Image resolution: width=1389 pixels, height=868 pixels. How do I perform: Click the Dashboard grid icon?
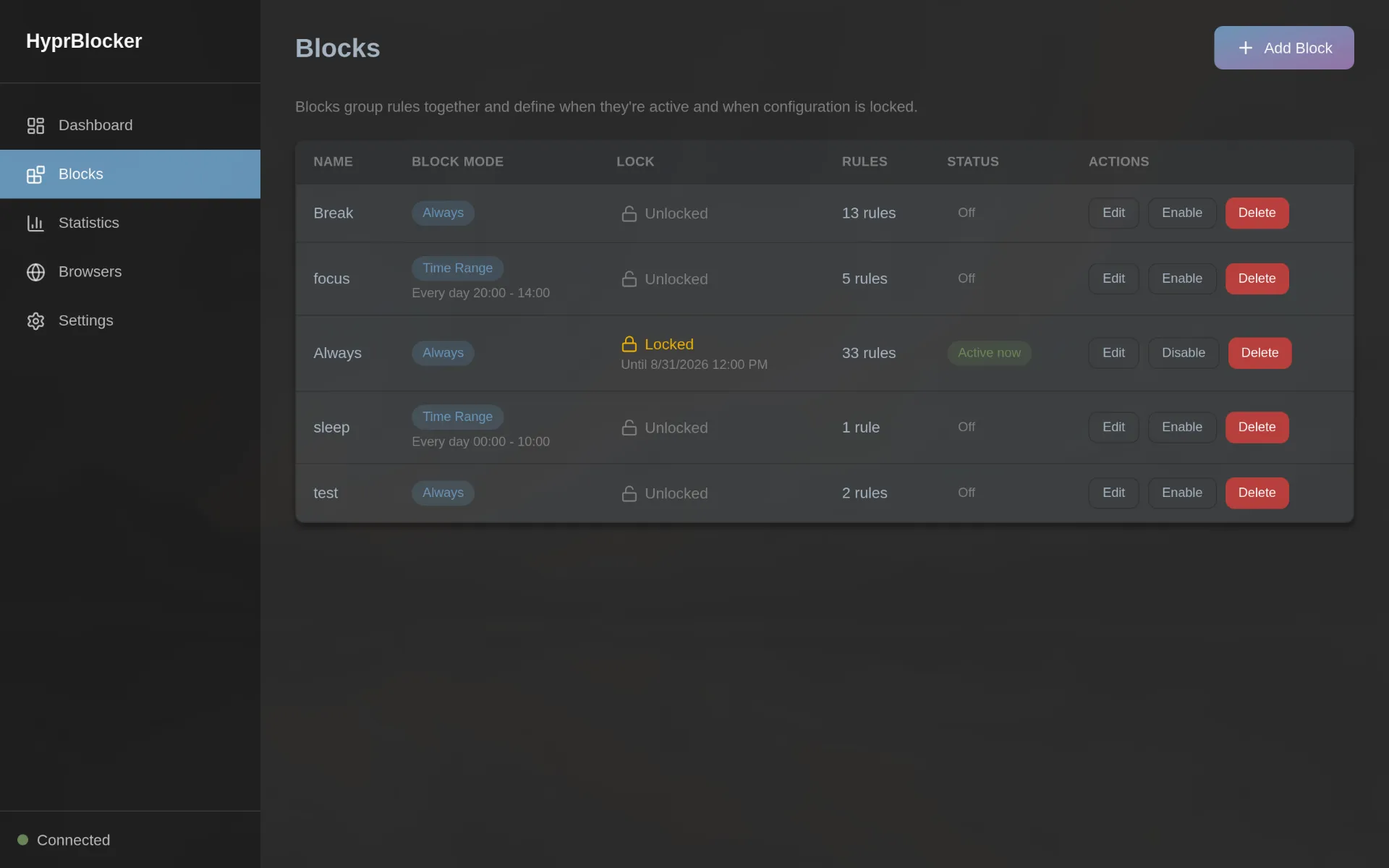[x=35, y=126]
